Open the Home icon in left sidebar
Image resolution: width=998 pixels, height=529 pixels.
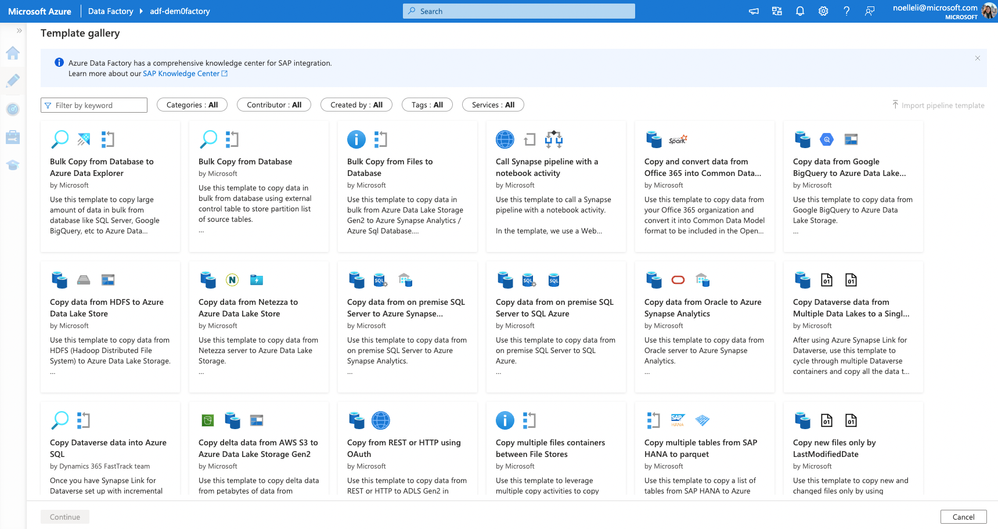(x=13, y=53)
